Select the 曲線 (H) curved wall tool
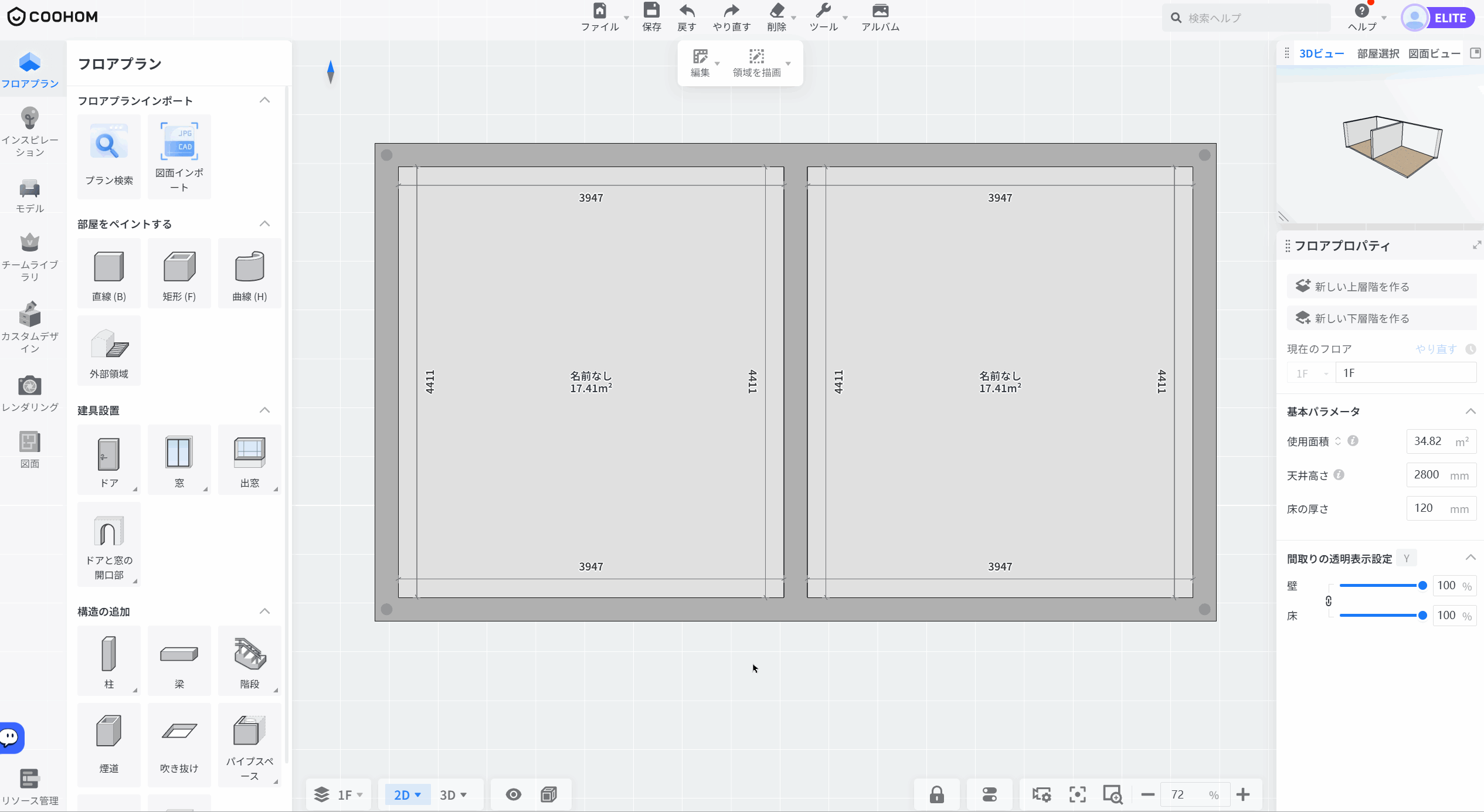Screen dimensions: 1484x812 point(250,273)
